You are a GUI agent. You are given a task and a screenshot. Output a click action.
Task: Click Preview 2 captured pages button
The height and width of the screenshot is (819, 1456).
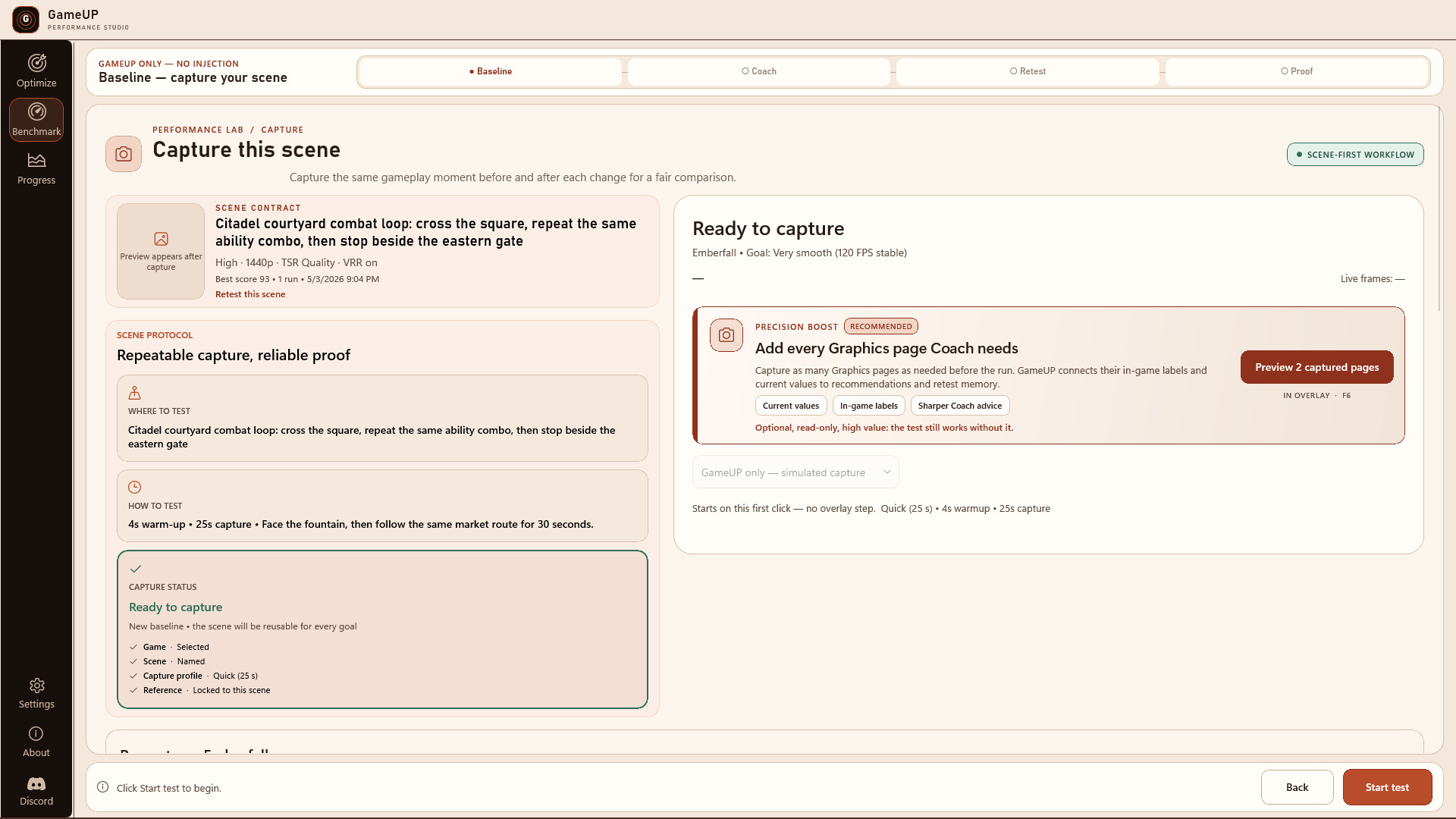click(1317, 367)
